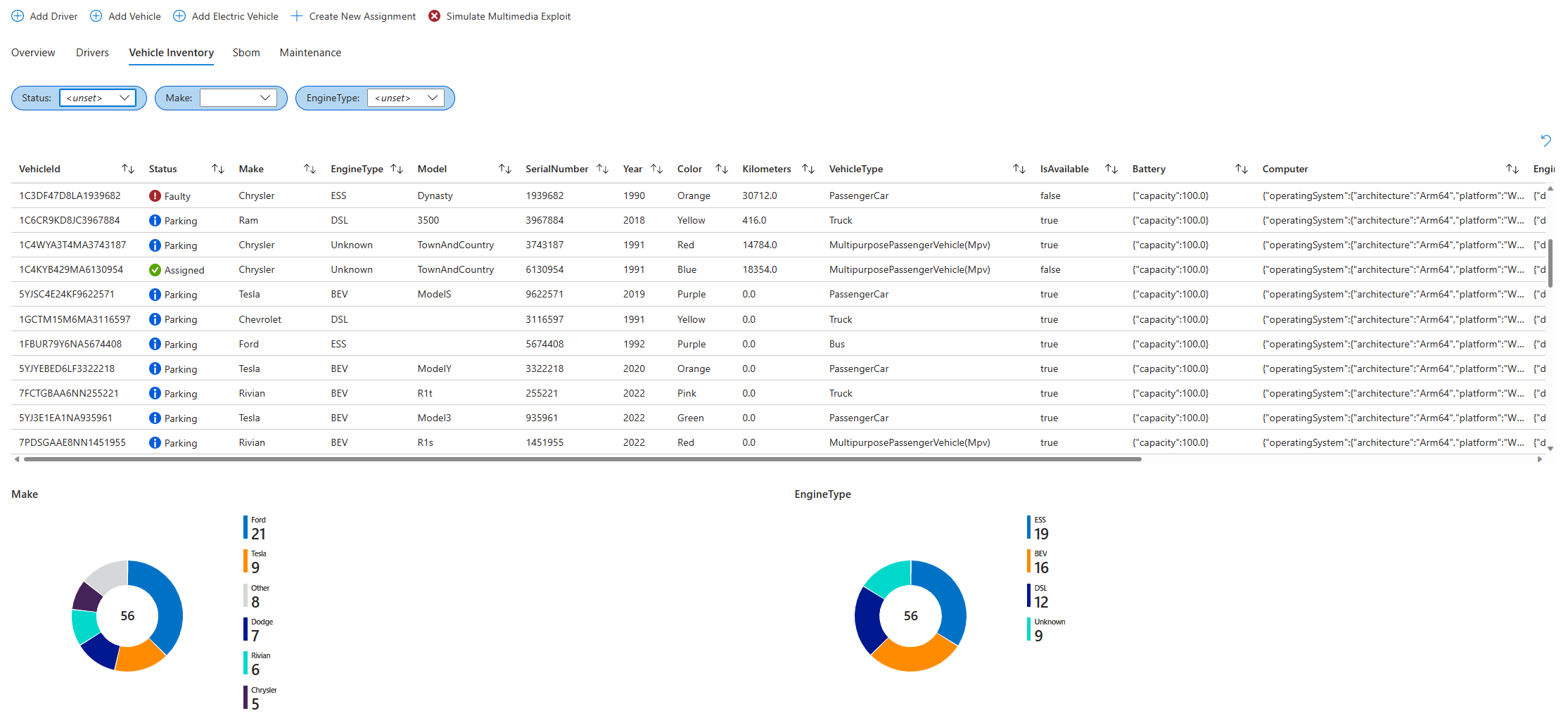Screen dimensions: 1568x718
Task: Click the BEV 16 legend entry
Action: click(1039, 562)
